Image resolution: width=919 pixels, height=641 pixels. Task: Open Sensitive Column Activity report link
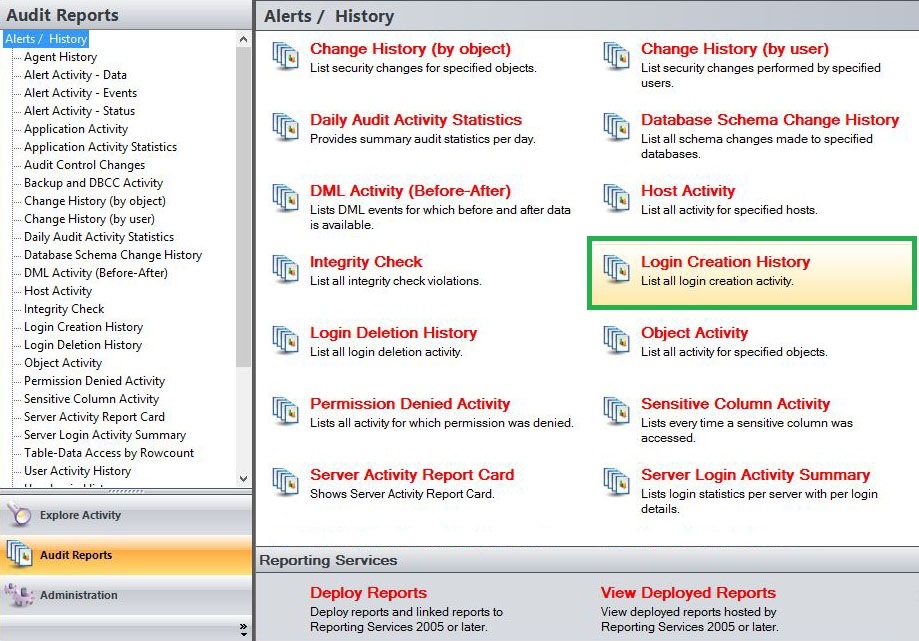pyautogui.click(x=735, y=403)
